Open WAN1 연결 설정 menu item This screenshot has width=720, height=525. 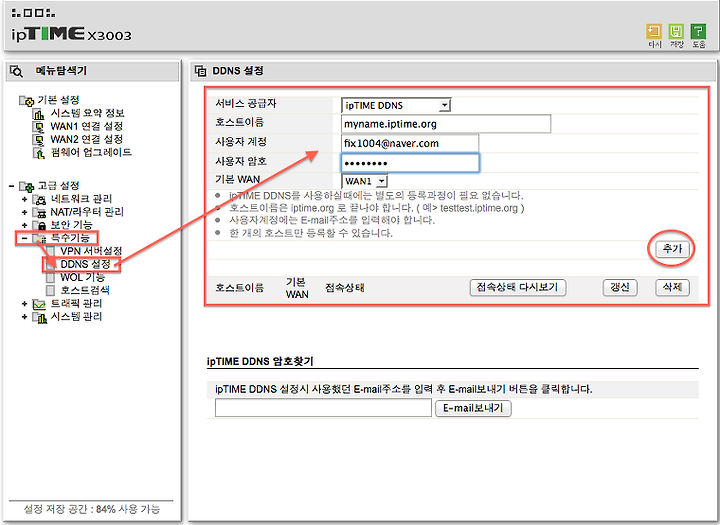pyautogui.click(x=87, y=126)
